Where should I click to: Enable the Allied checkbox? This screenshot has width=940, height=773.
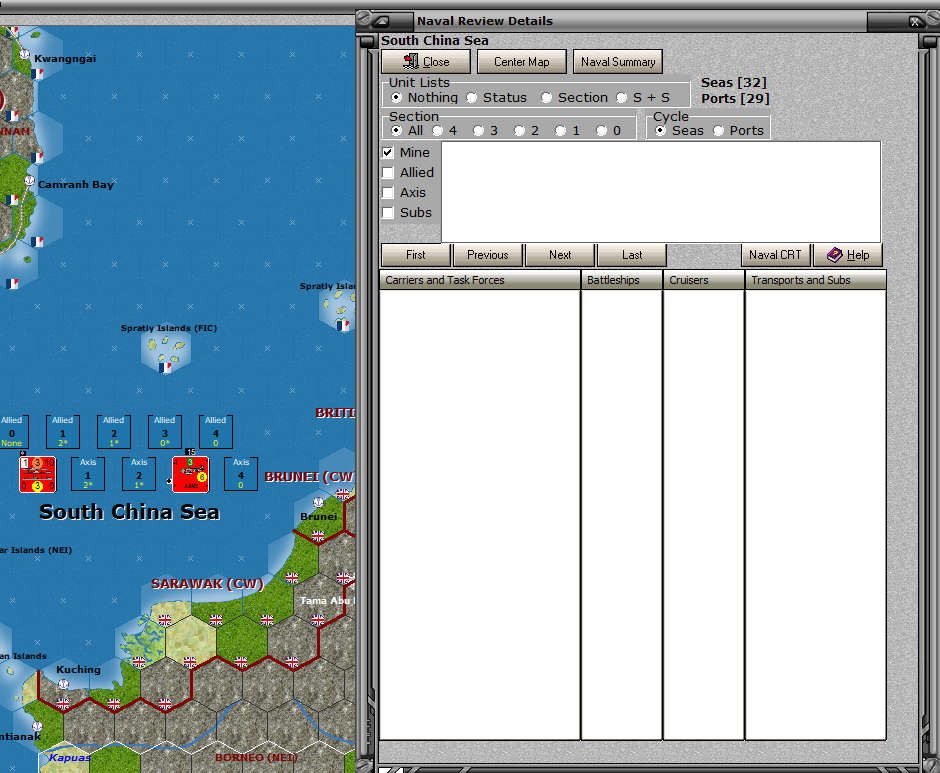click(388, 173)
